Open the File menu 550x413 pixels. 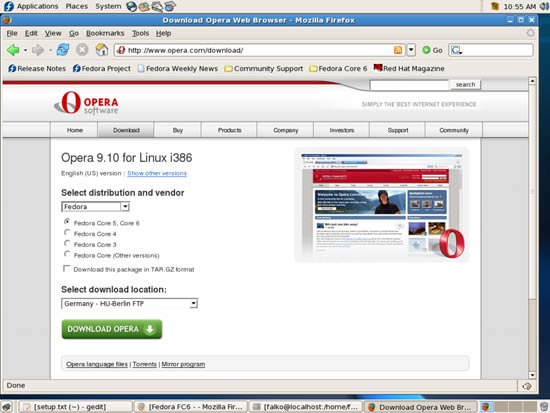(x=12, y=33)
